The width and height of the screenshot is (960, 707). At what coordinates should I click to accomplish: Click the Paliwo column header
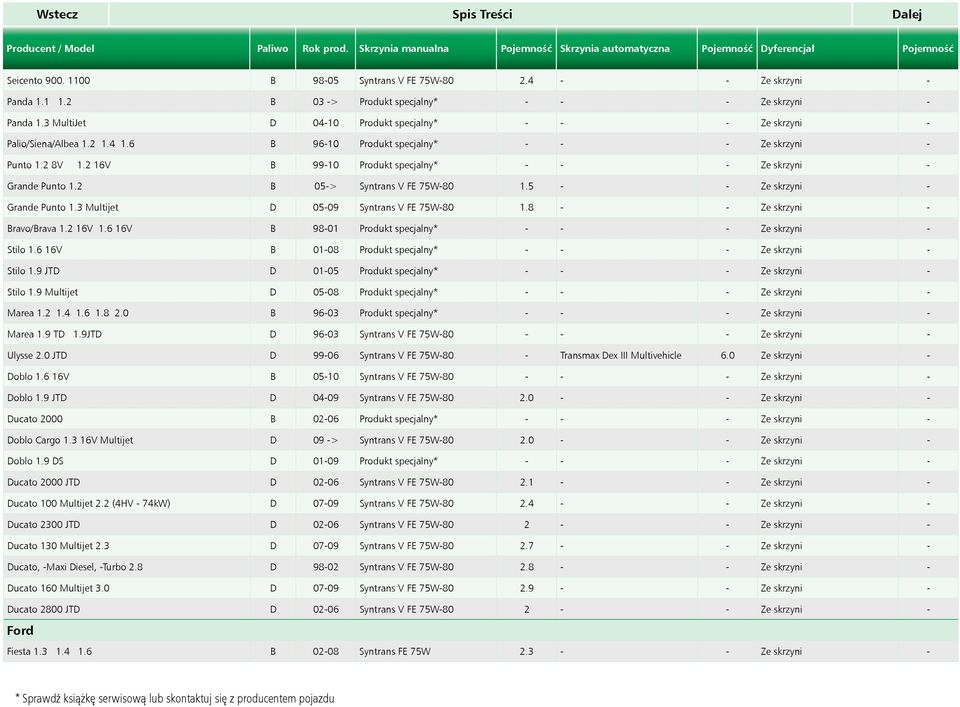coord(272,48)
